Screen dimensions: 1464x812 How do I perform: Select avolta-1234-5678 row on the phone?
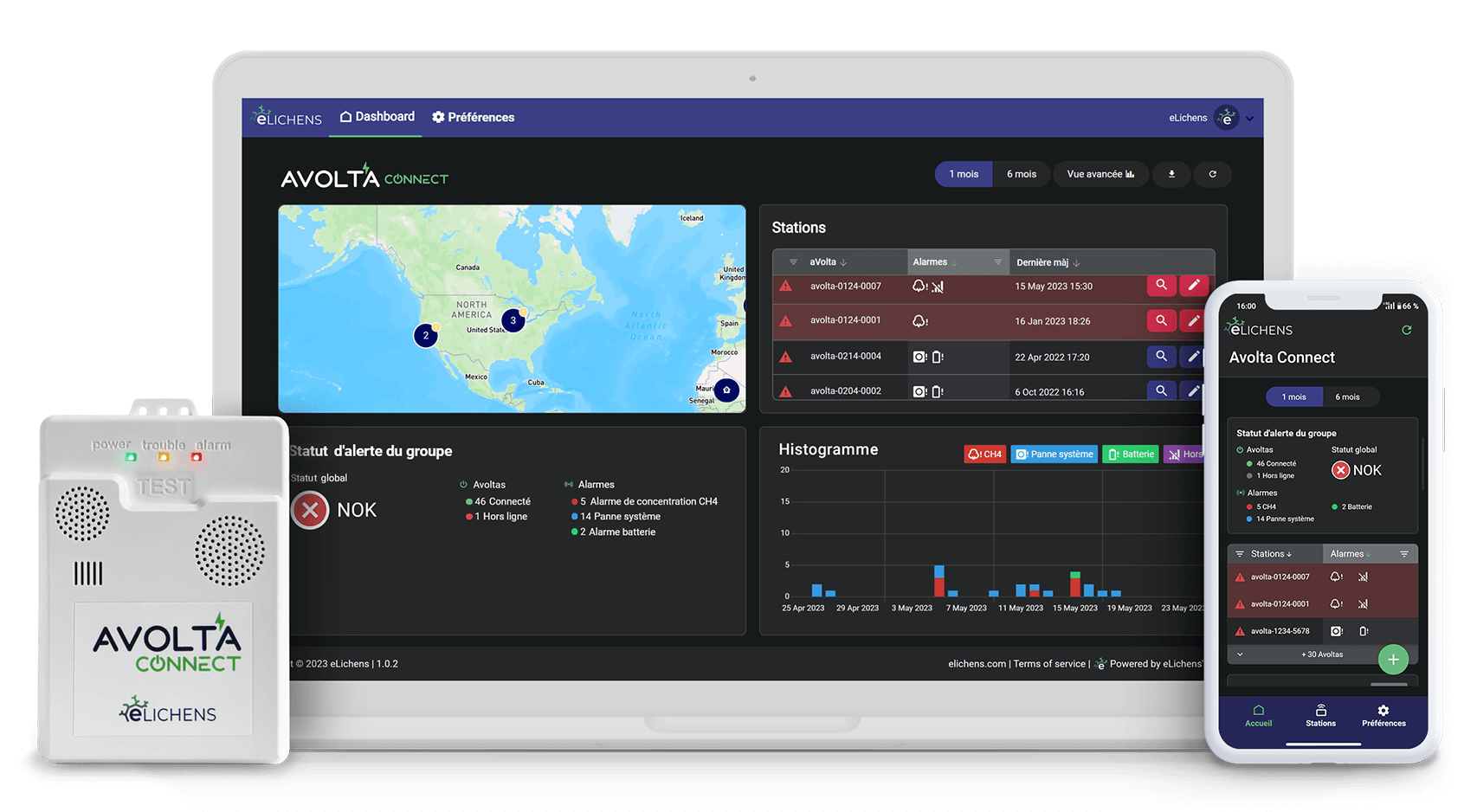click(x=1323, y=631)
